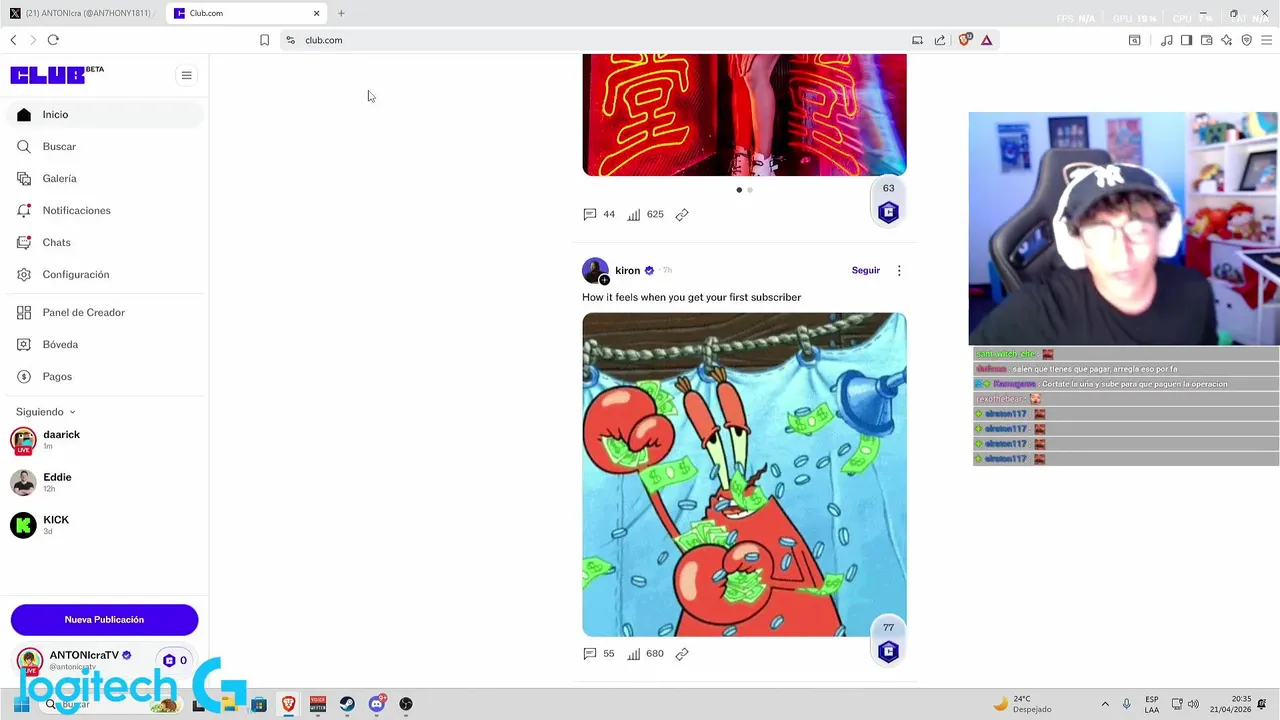Screen dimensions: 1280x720
Task: Open the Mr. Krabs money image
Action: click(744, 475)
